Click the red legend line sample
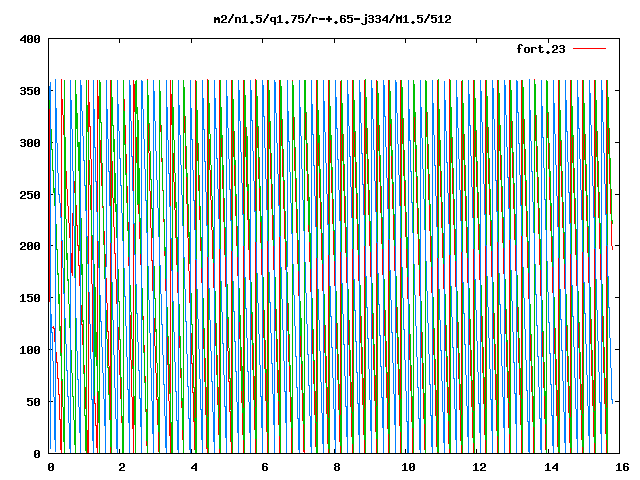The image size is (640, 480). [x=589, y=49]
